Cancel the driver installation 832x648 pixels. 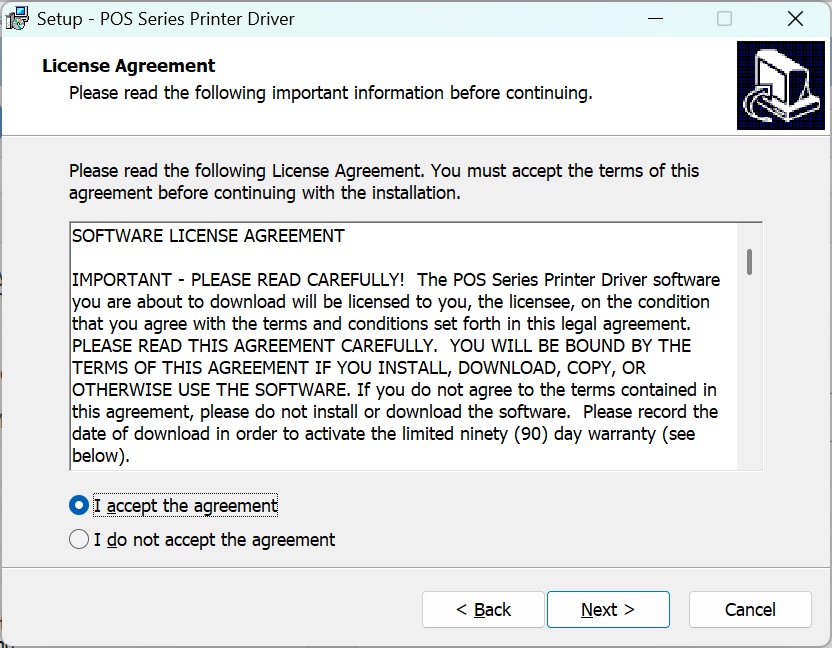[x=749, y=610]
